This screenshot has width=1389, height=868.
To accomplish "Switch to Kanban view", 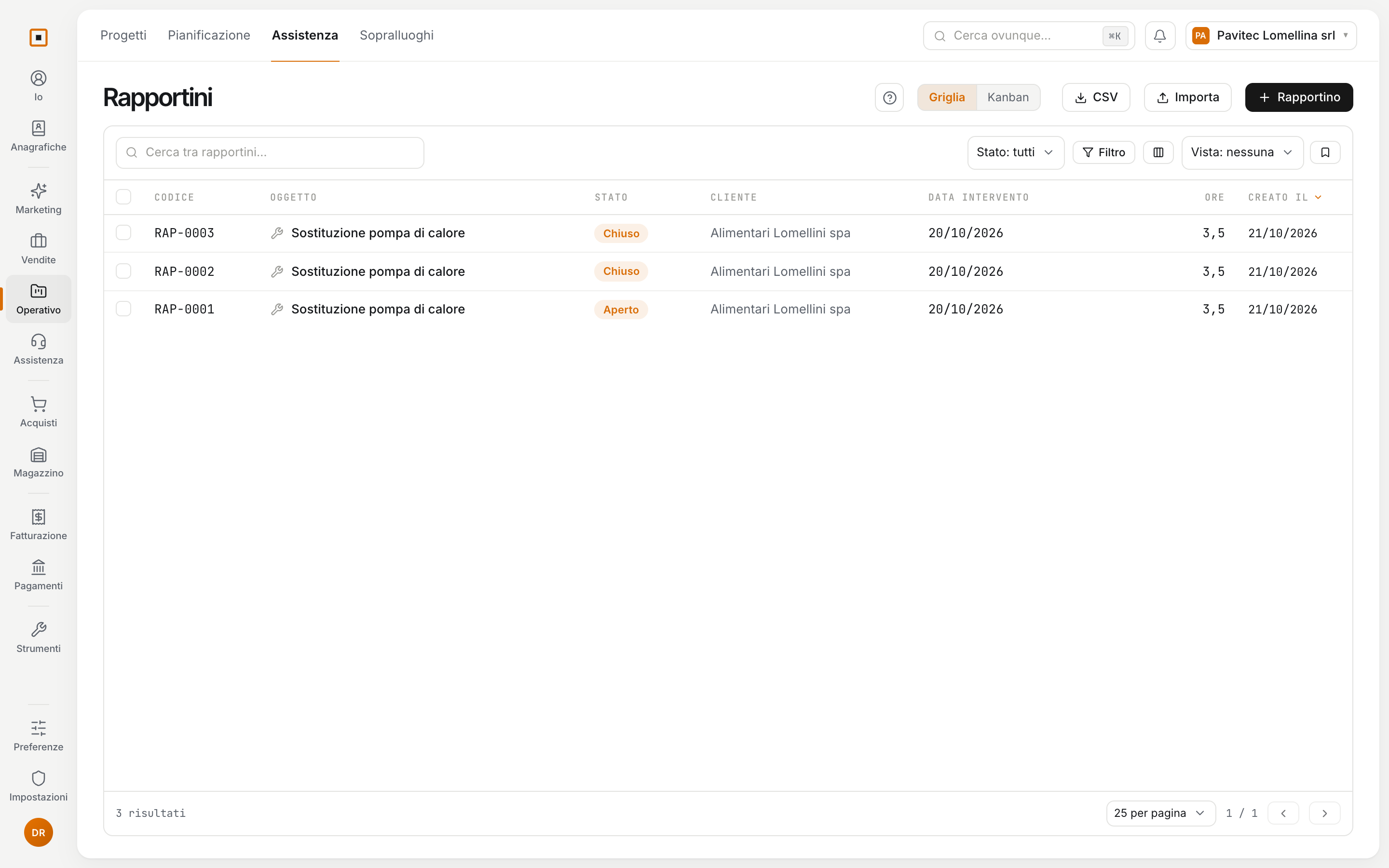I will pyautogui.click(x=1008, y=97).
